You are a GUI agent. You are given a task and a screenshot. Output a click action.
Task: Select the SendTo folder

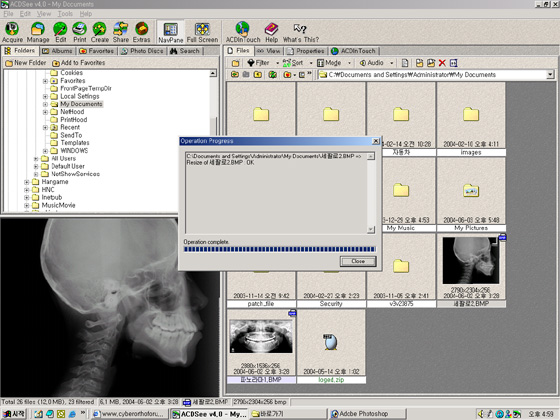pyautogui.click(x=71, y=135)
